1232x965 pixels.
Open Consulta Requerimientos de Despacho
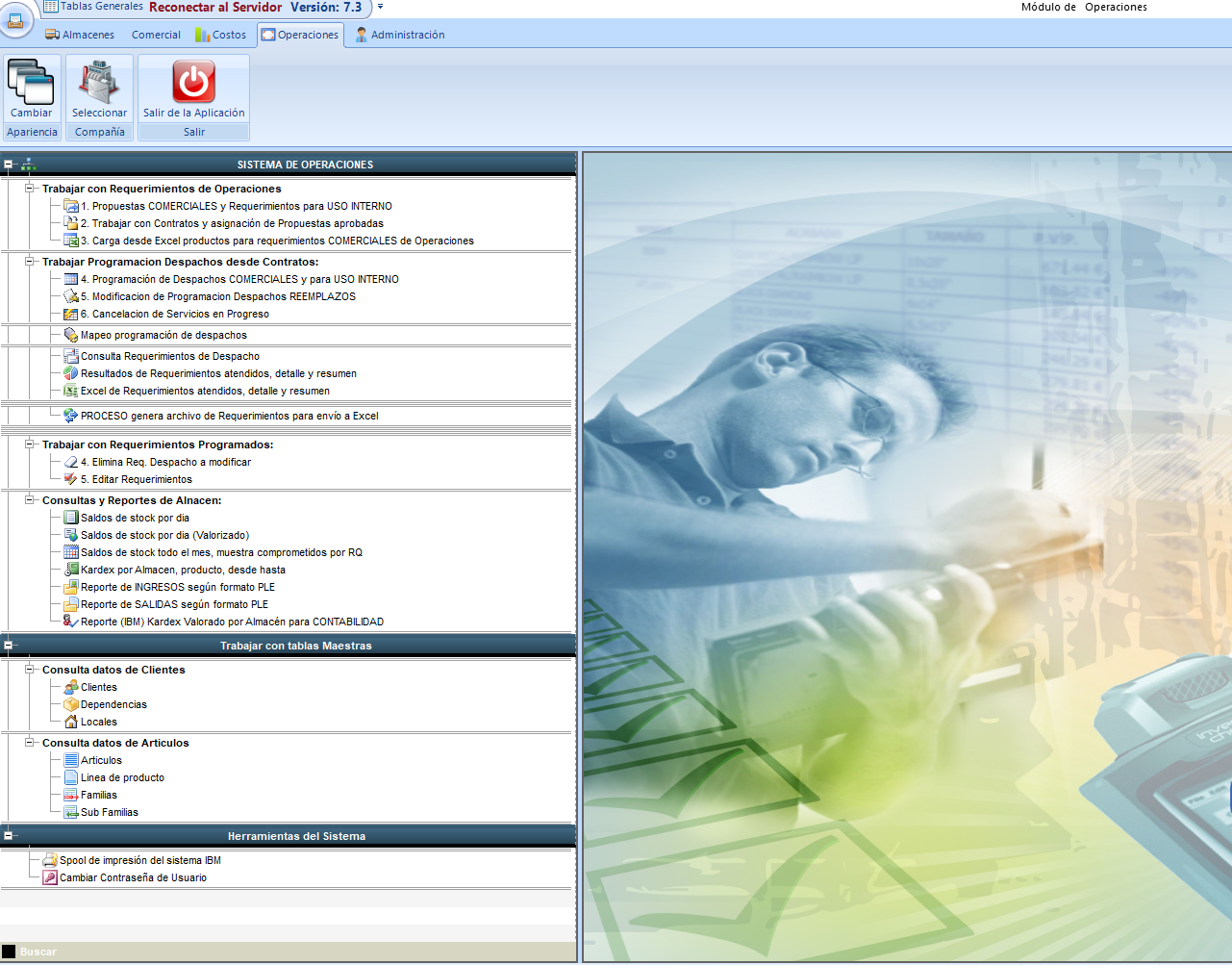coord(170,356)
